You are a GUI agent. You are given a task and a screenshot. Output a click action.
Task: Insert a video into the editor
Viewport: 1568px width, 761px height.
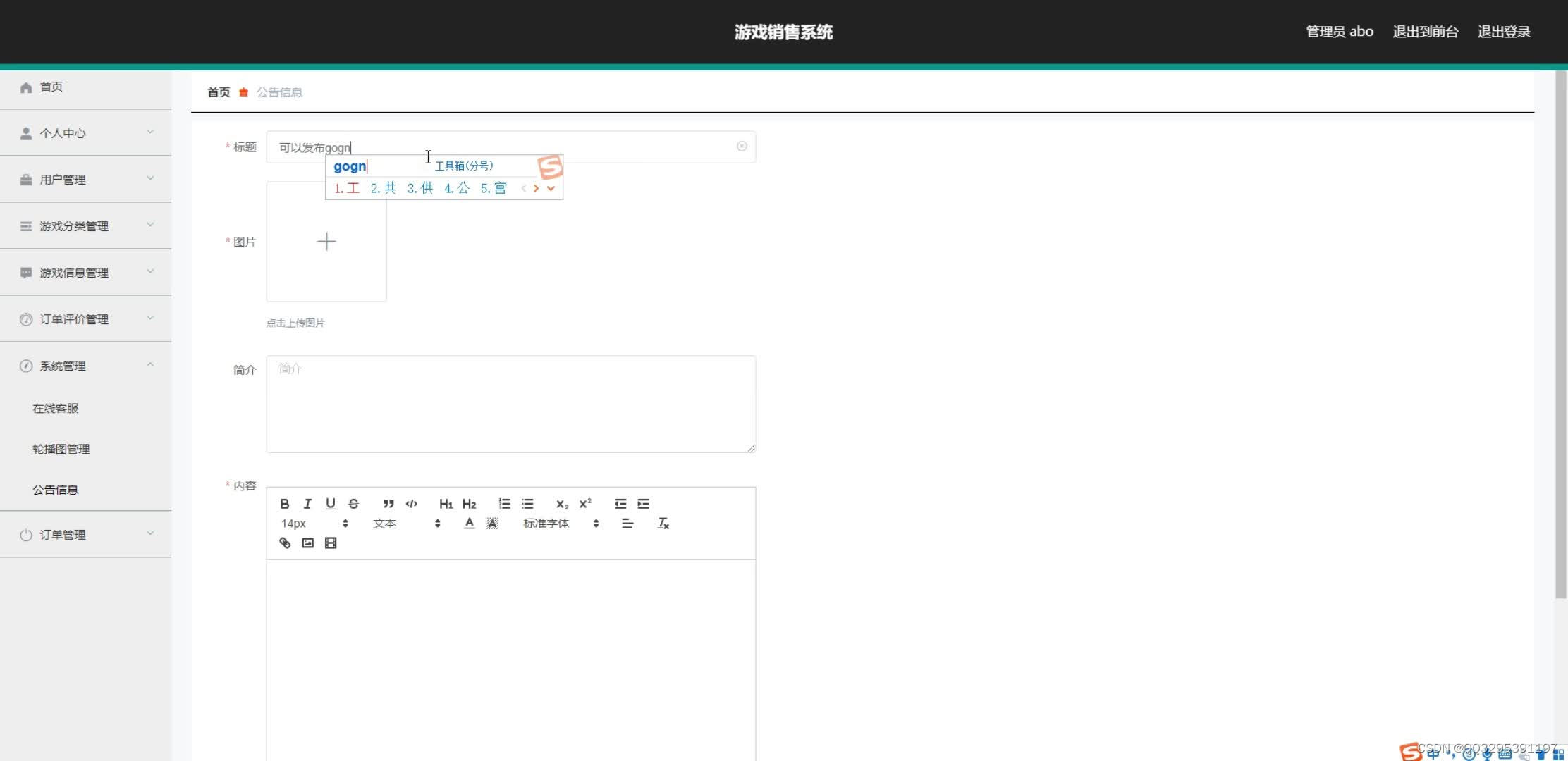pyautogui.click(x=331, y=543)
